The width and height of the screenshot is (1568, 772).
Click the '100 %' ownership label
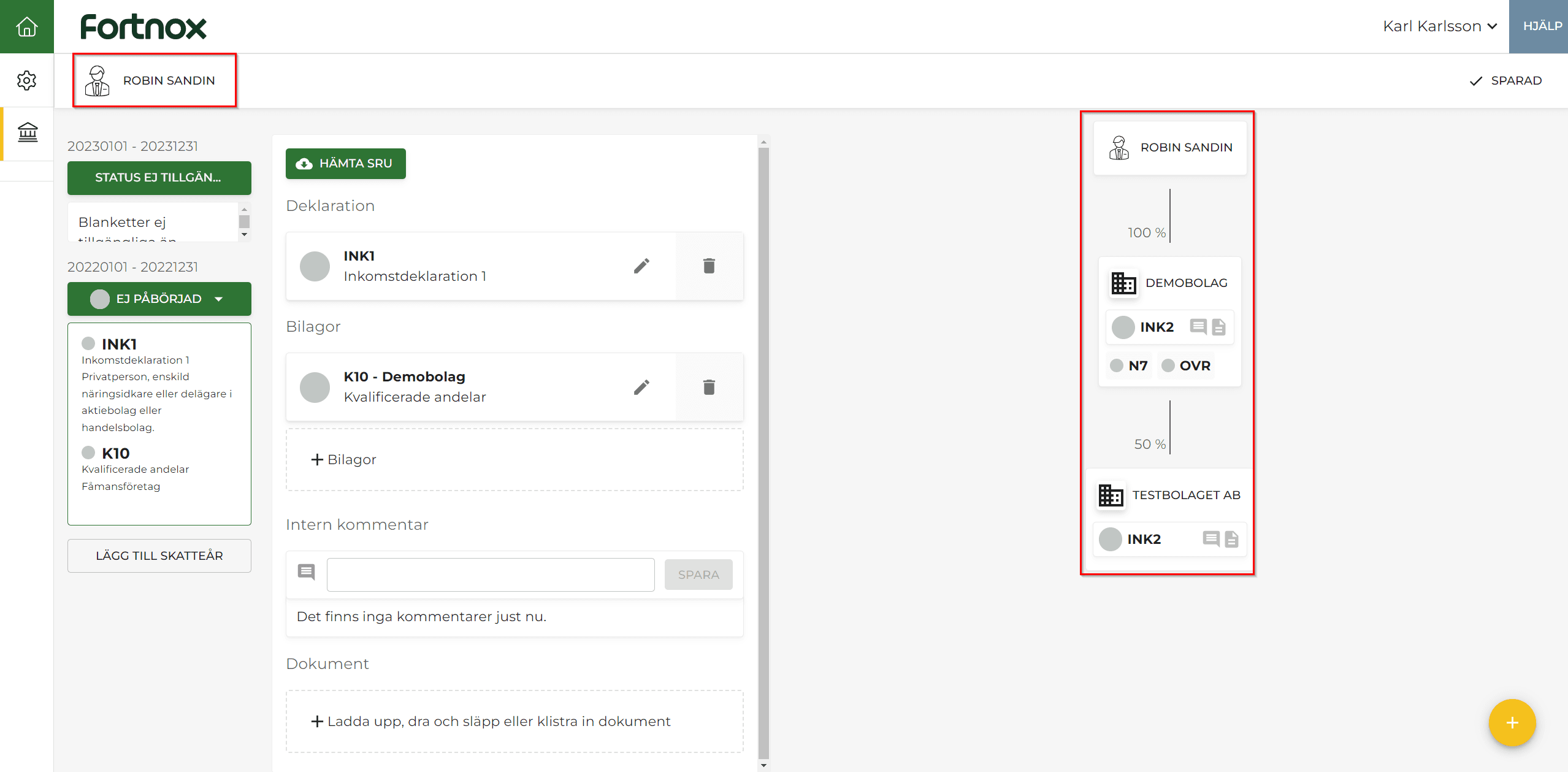pyautogui.click(x=1147, y=232)
